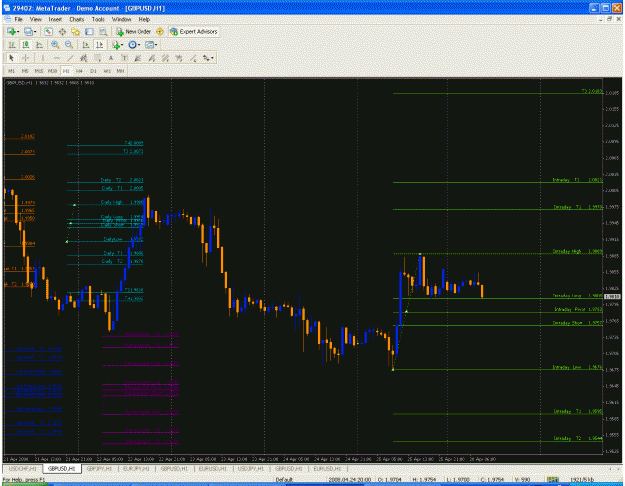Click the 'Daily High' line label
Viewport: 625px width, 486px height.
(x=111, y=203)
